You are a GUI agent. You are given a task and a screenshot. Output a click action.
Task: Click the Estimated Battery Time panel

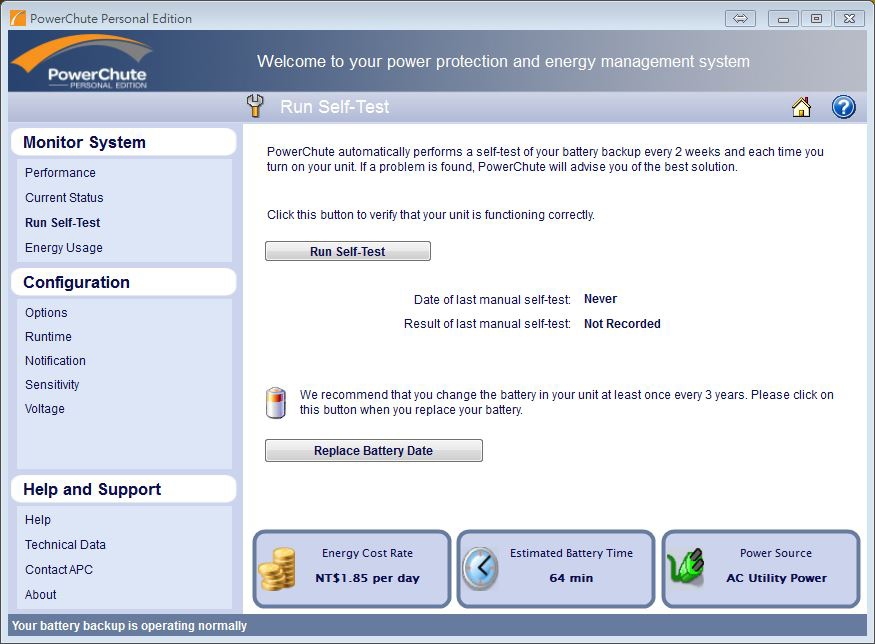(556, 569)
